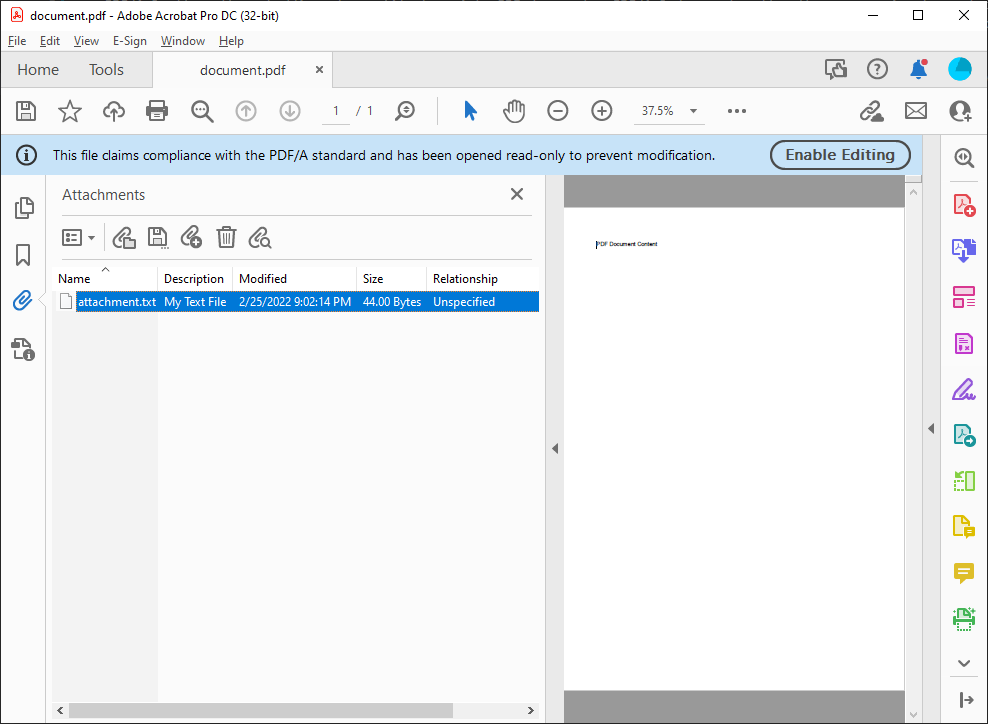Open the File menu
This screenshot has height=724, width=988.
[x=17, y=41]
